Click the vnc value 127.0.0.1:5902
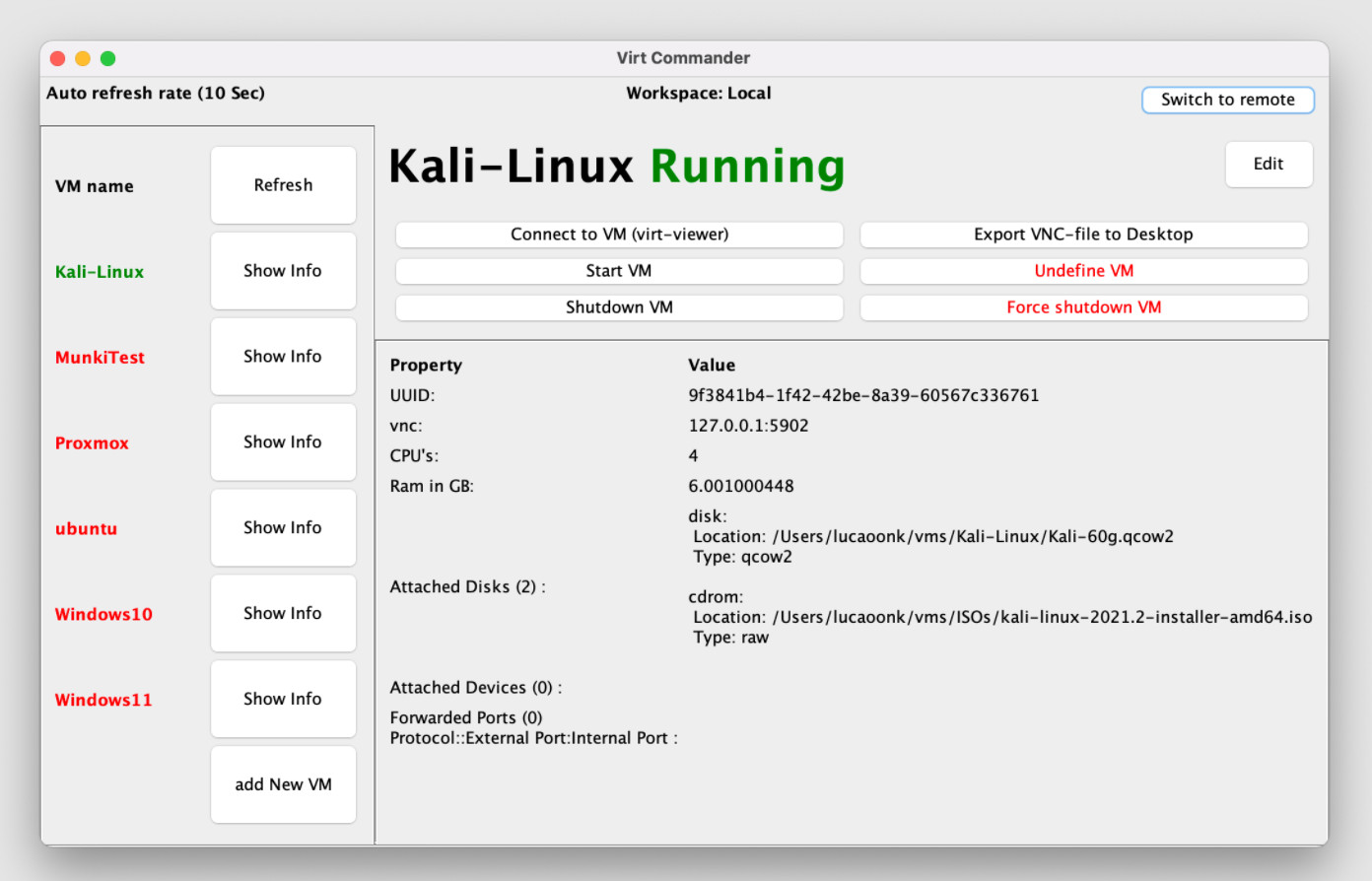 coord(748,426)
